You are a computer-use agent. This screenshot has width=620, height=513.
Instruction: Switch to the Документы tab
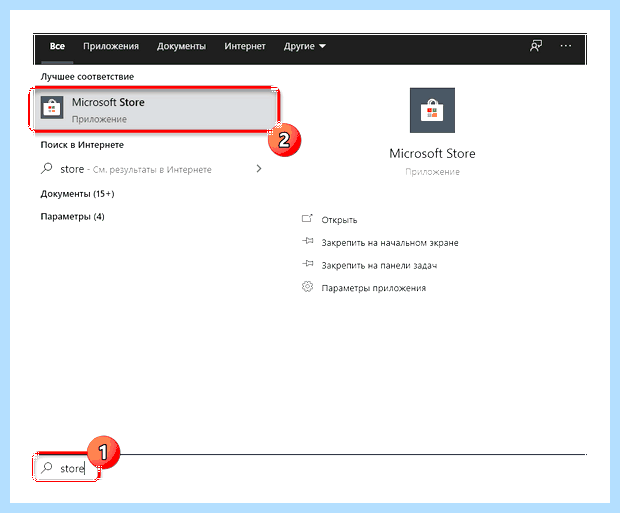(181, 46)
